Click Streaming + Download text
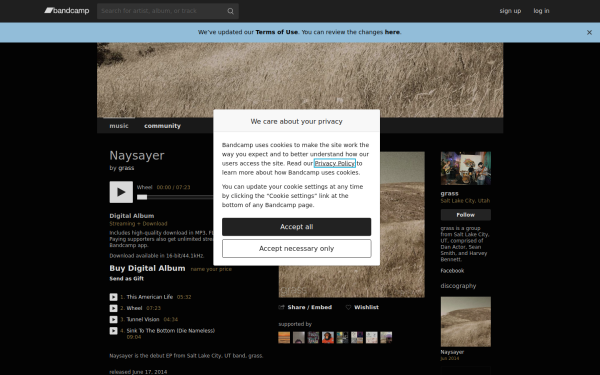Image resolution: width=600 pixels, height=375 pixels. (138, 224)
